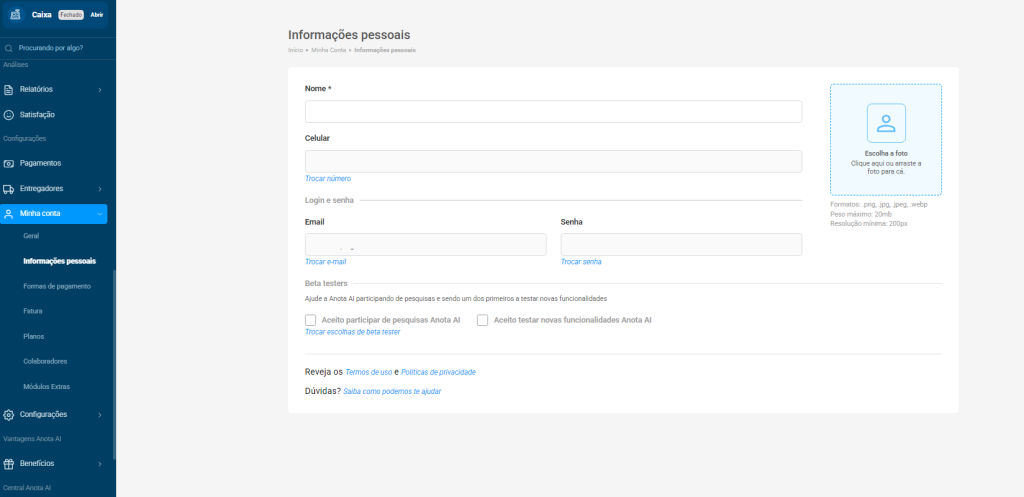Expand the Entregadores submenu arrow
1024x497 pixels.
click(x=99, y=188)
